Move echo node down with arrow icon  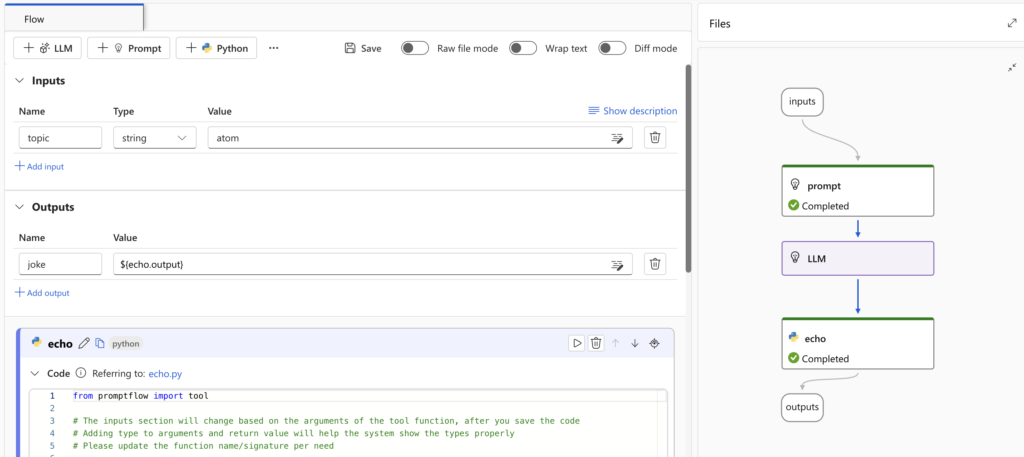tap(634, 343)
